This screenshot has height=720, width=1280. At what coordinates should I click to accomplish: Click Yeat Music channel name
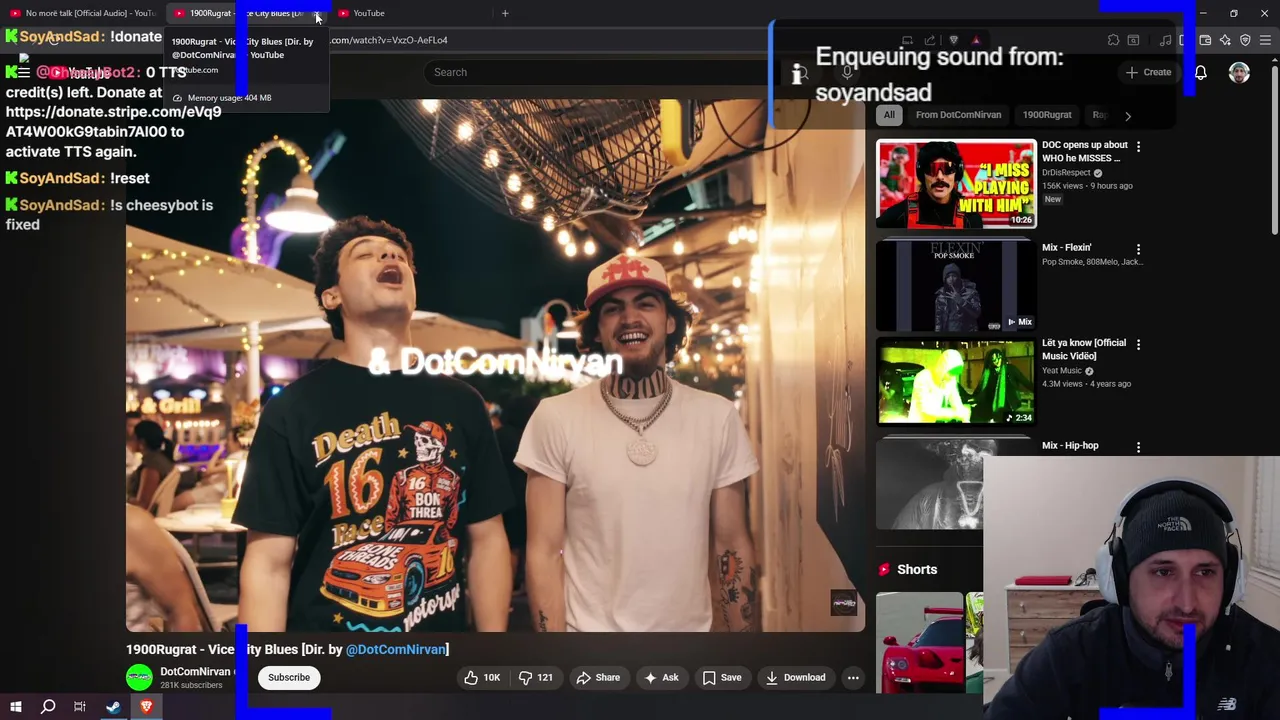(1062, 371)
